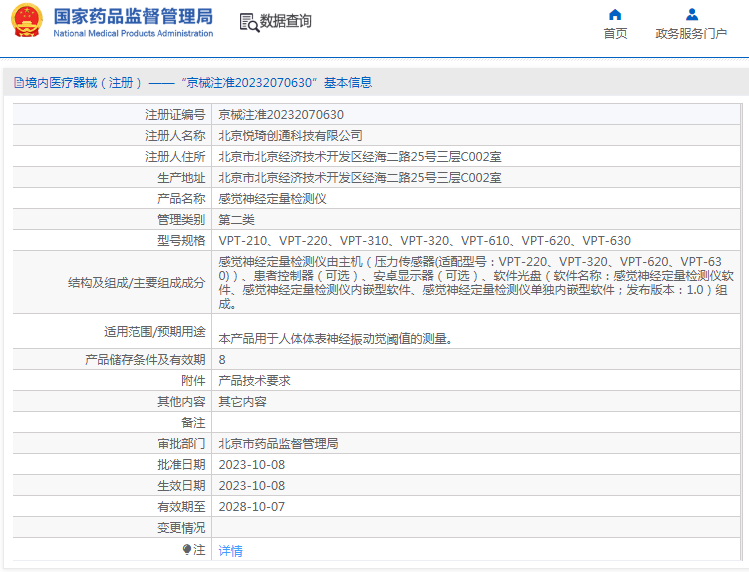The height and width of the screenshot is (572, 749).
Task: Click the 有效期至 label
Action: (181, 507)
